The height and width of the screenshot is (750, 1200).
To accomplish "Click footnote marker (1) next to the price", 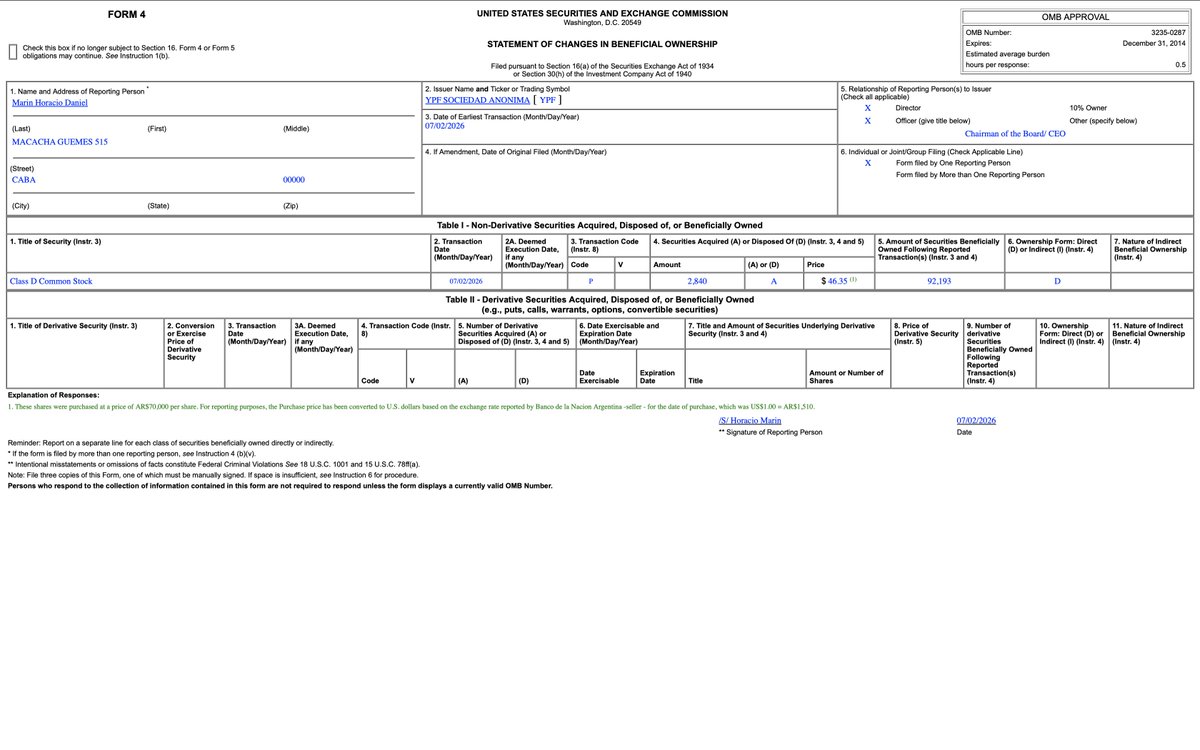I will [x=852, y=280].
